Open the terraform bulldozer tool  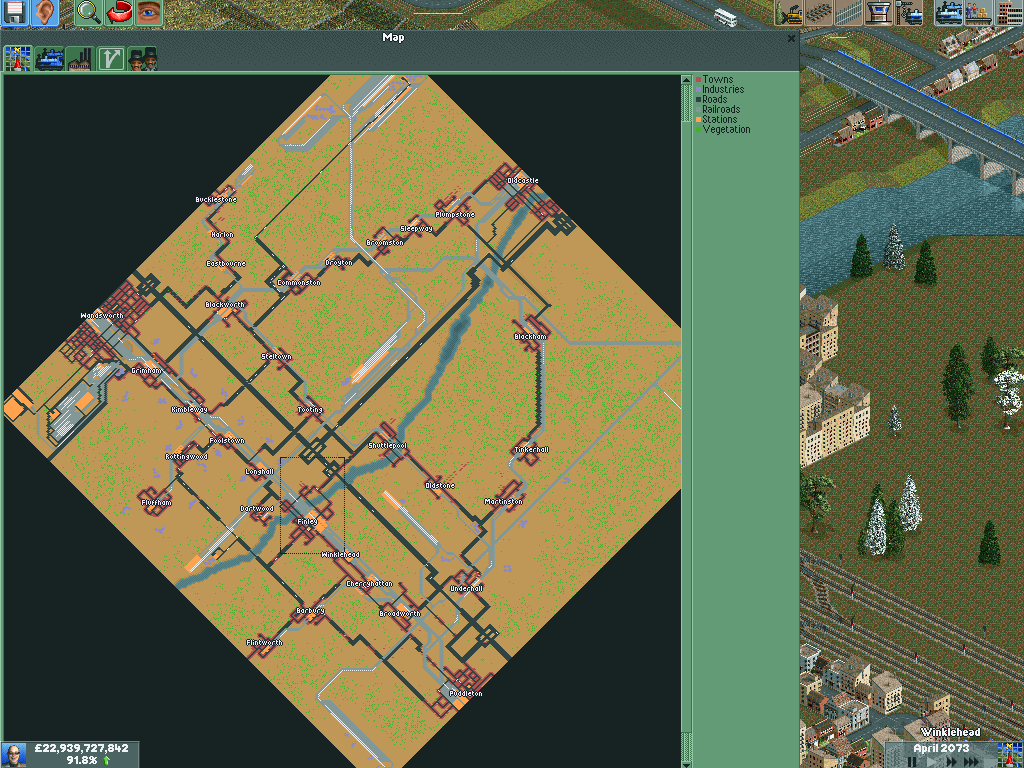click(x=789, y=12)
